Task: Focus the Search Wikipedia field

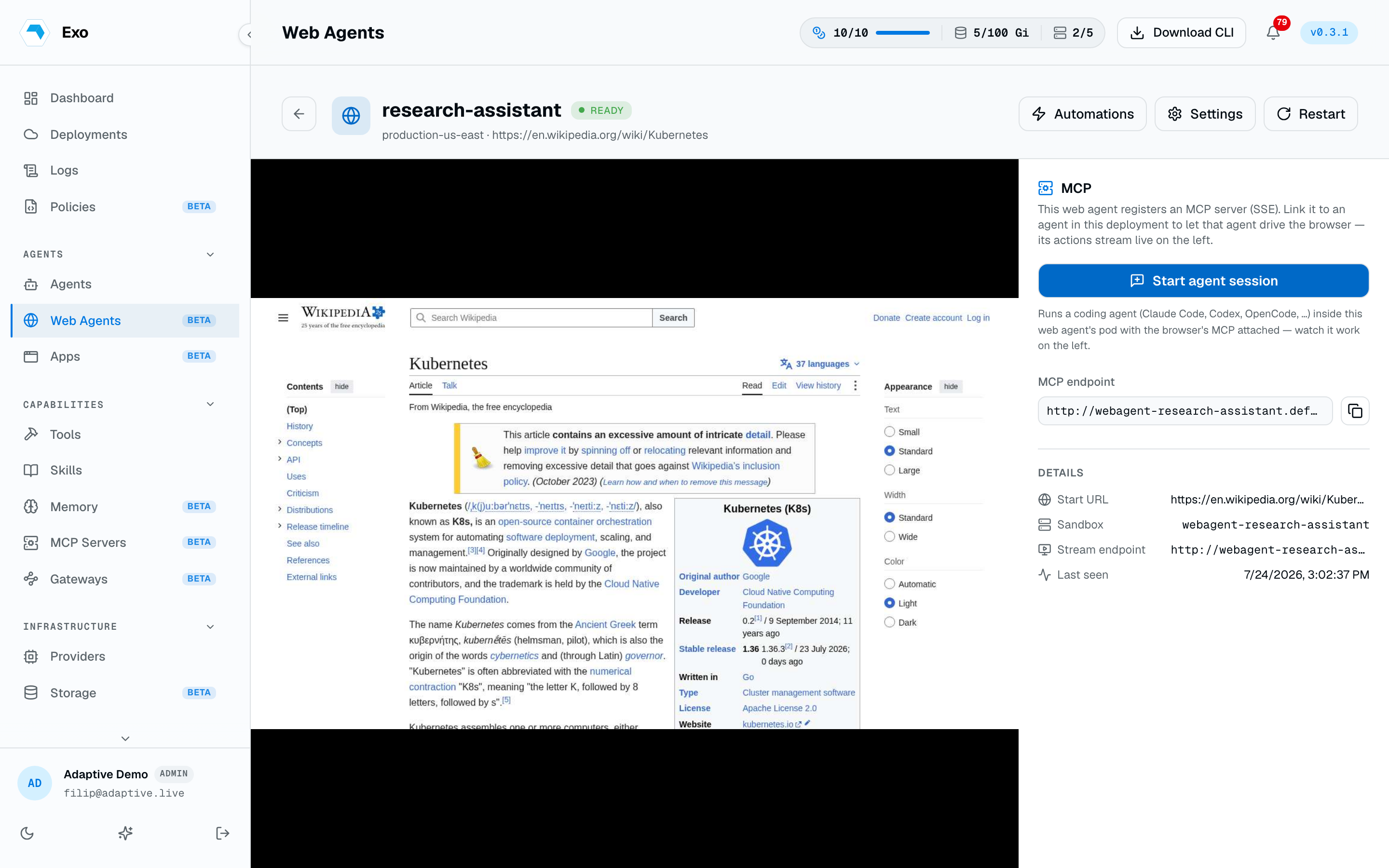Action: click(531, 318)
